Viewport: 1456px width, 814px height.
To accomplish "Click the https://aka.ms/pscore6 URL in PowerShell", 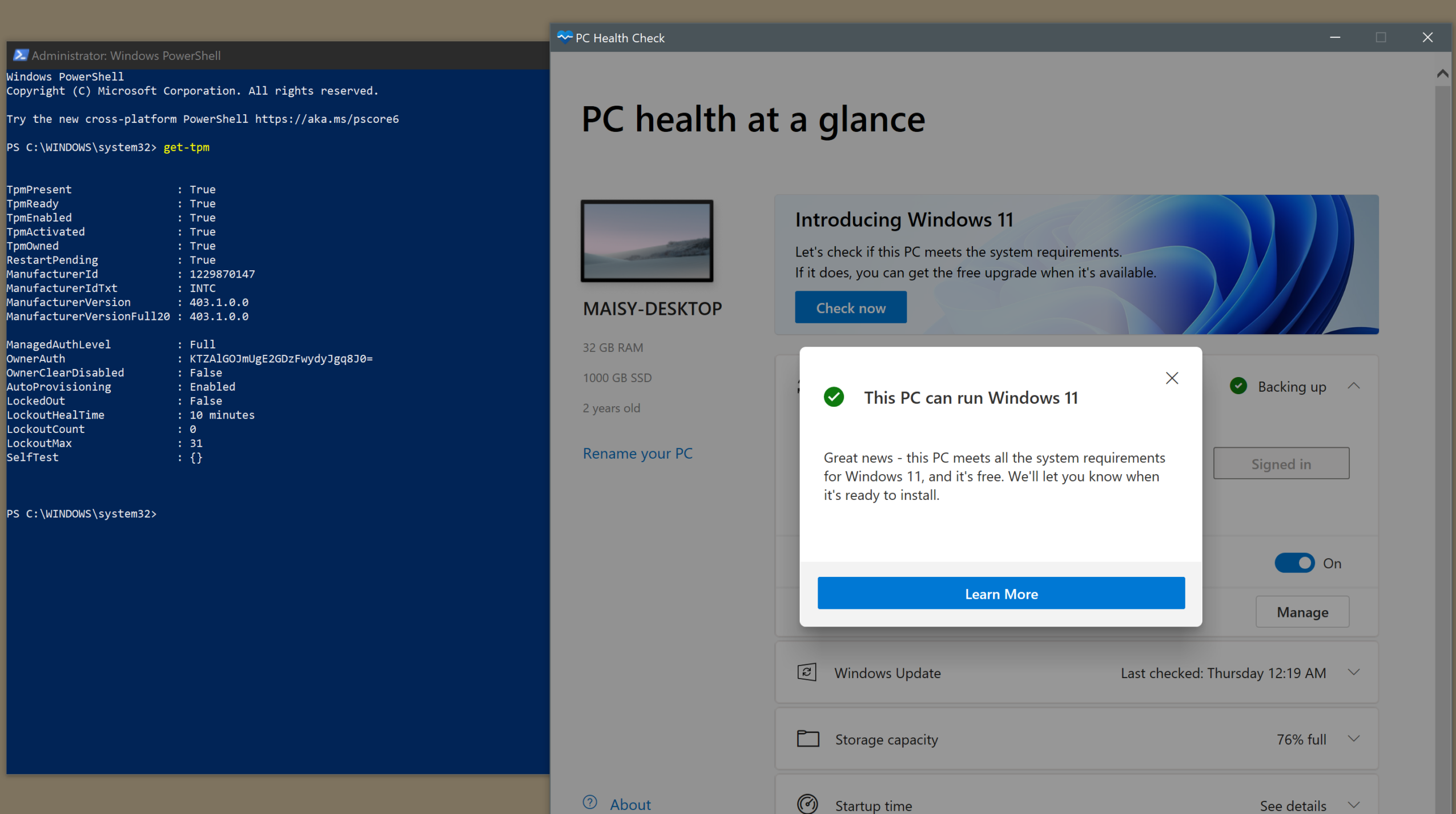I will coord(327,119).
